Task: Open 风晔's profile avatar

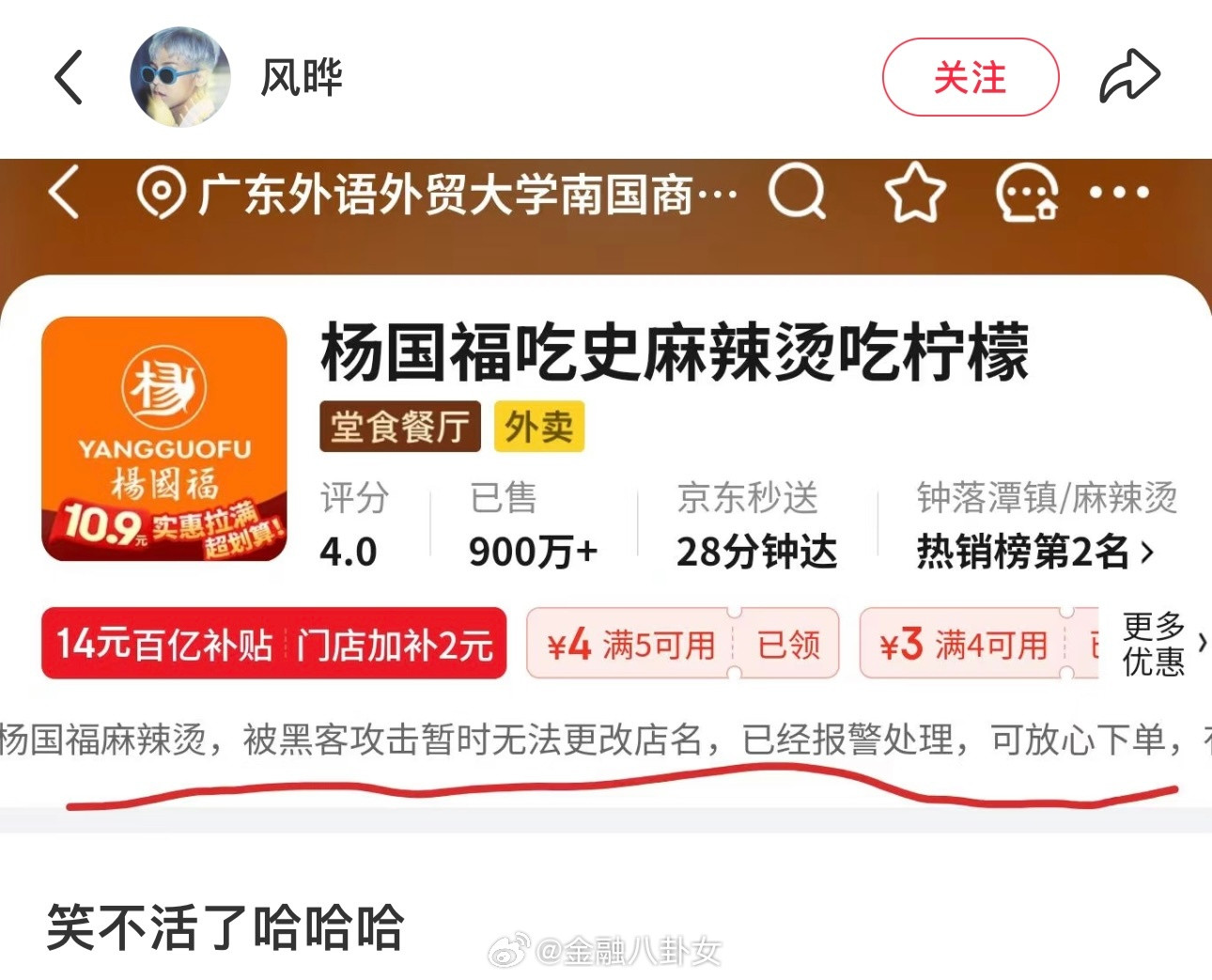Action: pyautogui.click(x=180, y=77)
